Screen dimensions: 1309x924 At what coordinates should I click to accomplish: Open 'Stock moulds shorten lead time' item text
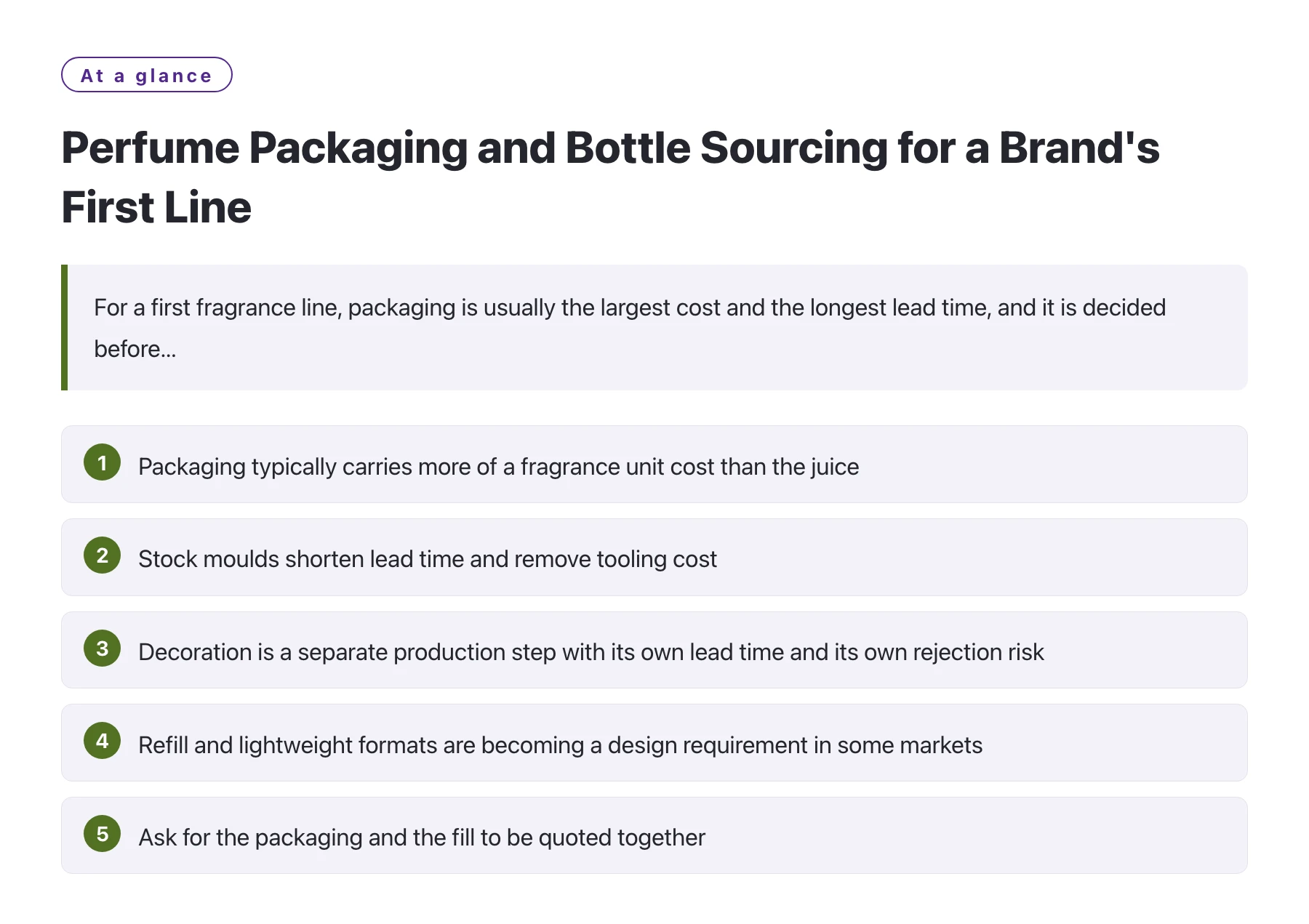click(428, 559)
